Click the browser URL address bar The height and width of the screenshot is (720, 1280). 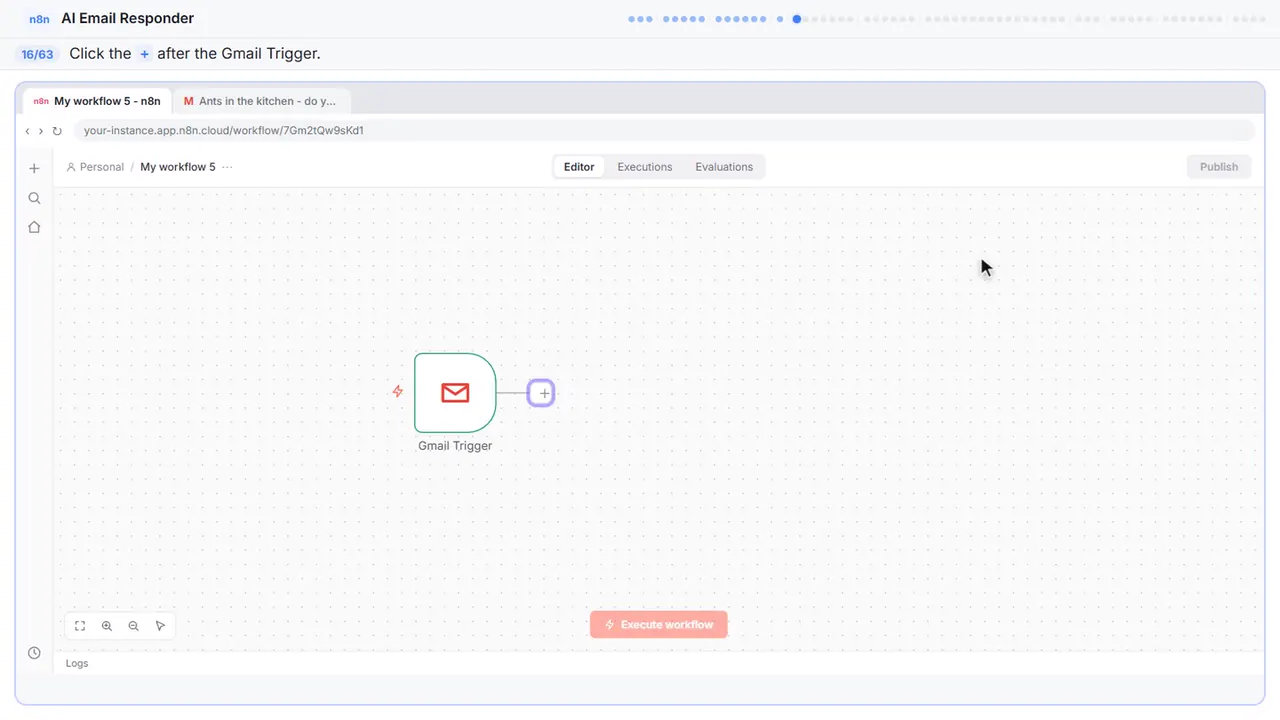coord(664,131)
